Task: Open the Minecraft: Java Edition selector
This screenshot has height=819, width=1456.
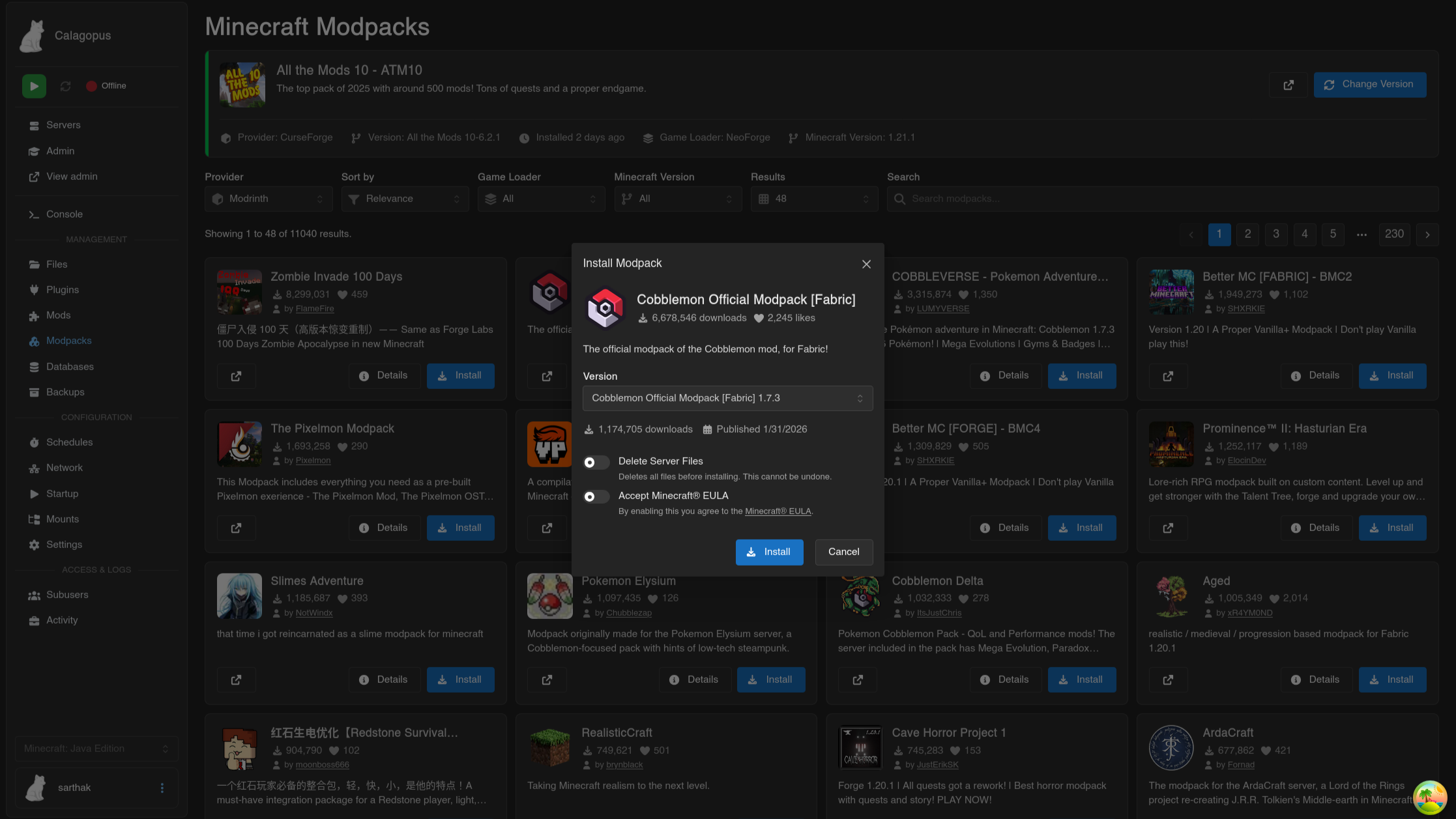Action: click(x=96, y=749)
